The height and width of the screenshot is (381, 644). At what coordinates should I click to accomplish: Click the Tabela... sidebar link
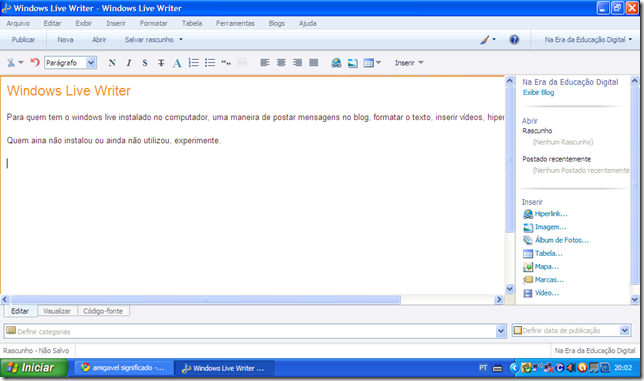click(549, 254)
